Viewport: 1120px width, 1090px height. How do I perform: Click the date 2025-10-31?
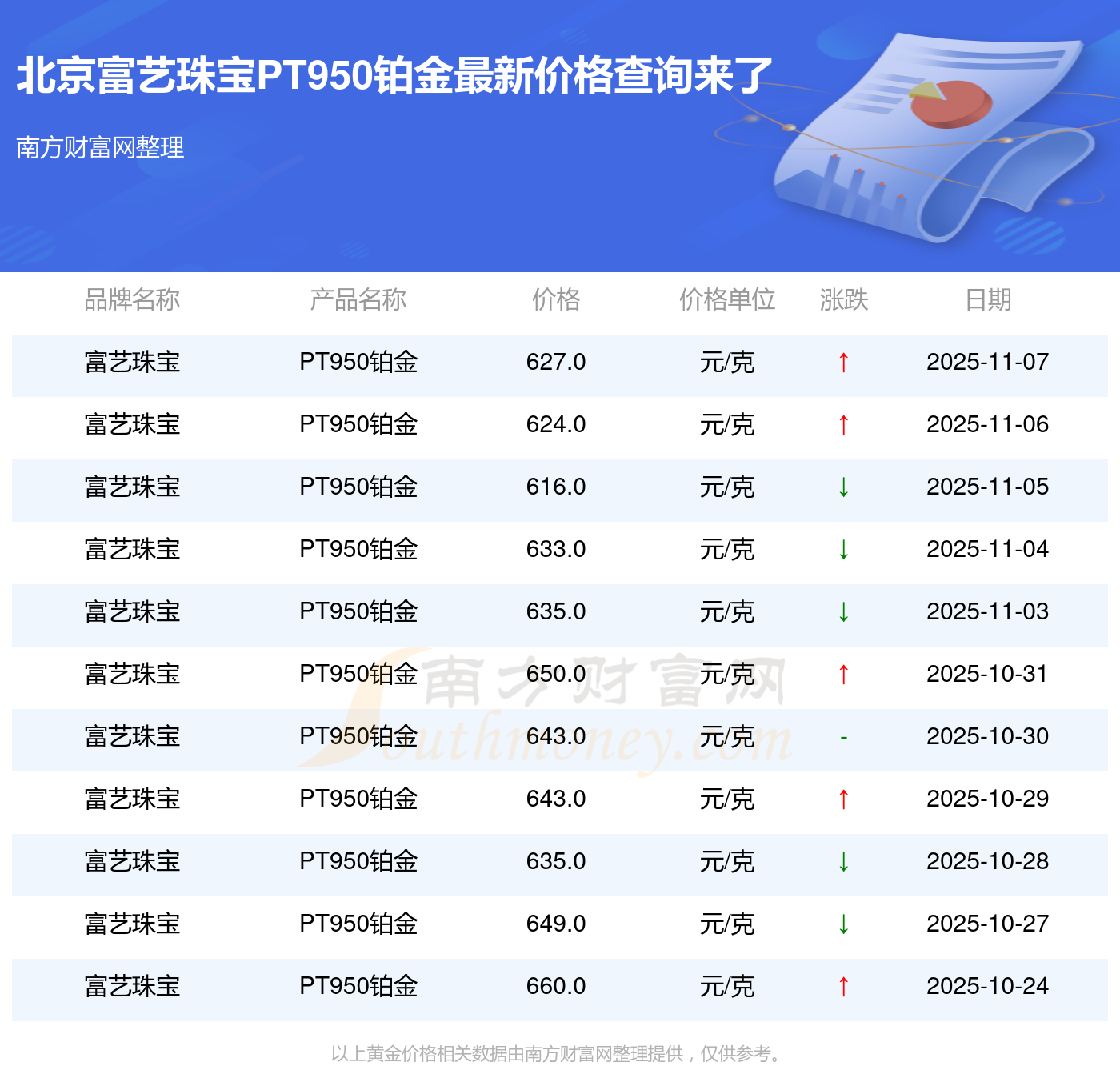[988, 675]
